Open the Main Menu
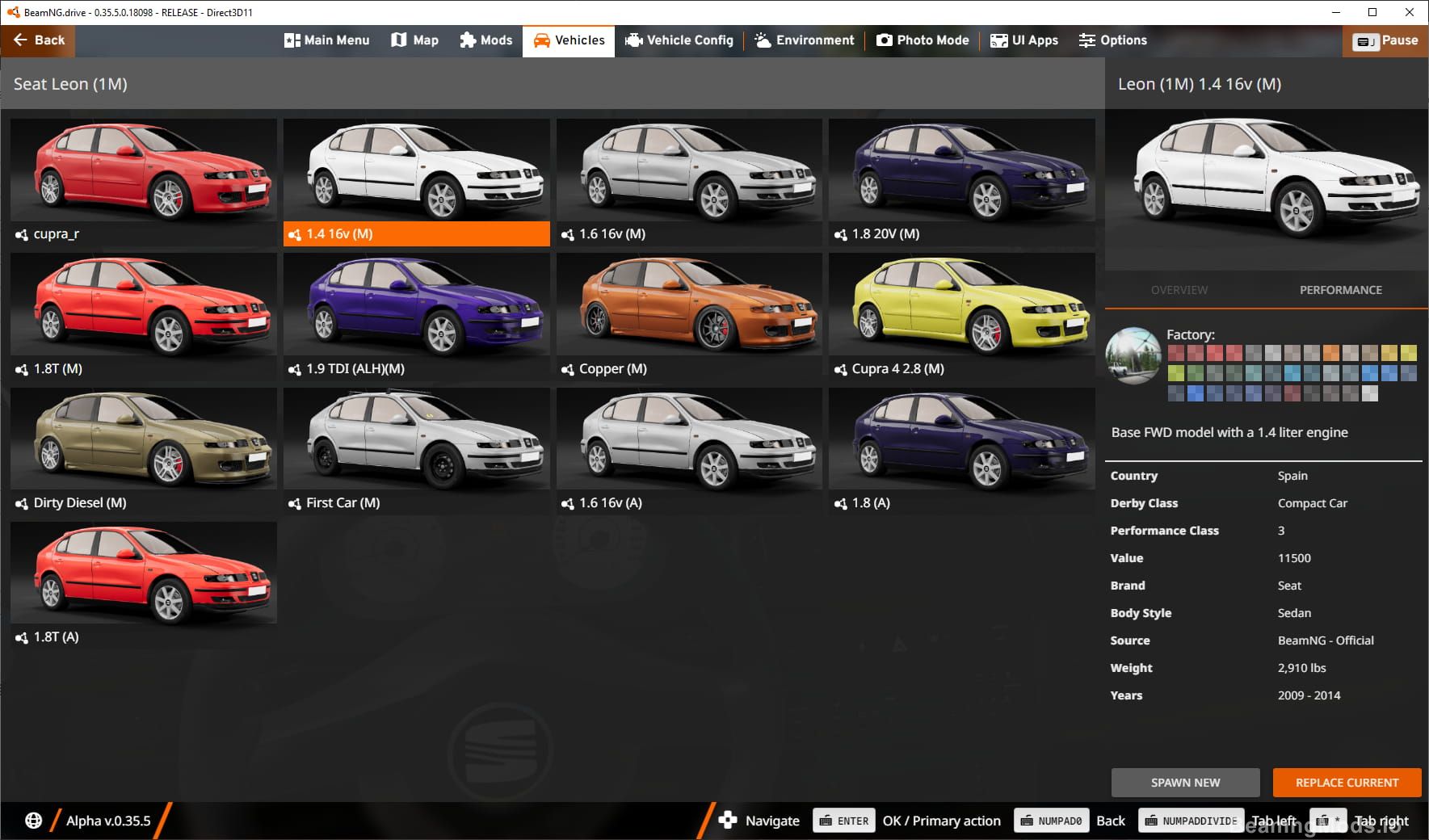This screenshot has width=1429, height=840. pos(326,40)
